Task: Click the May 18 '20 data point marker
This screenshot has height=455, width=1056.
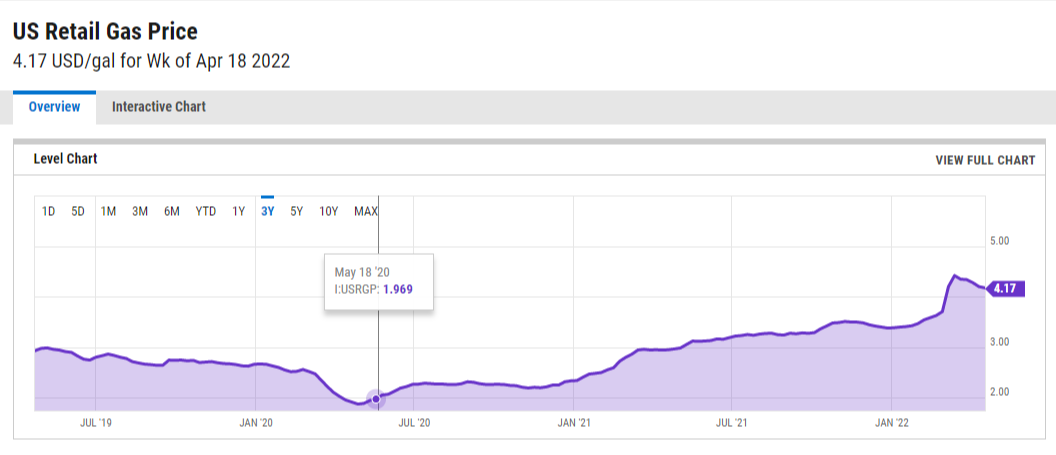Action: [376, 399]
